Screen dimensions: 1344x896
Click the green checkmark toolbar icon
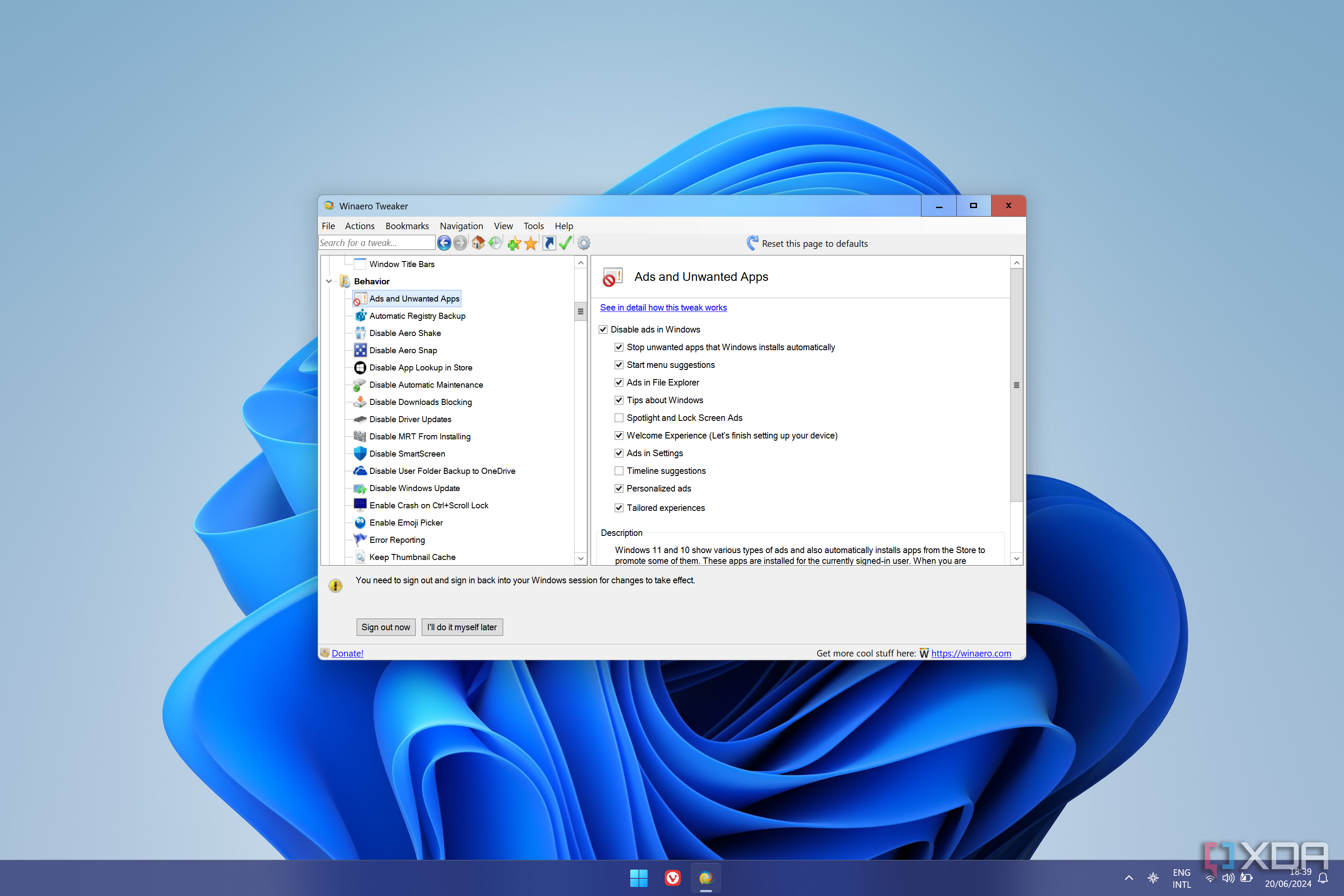coord(566,243)
